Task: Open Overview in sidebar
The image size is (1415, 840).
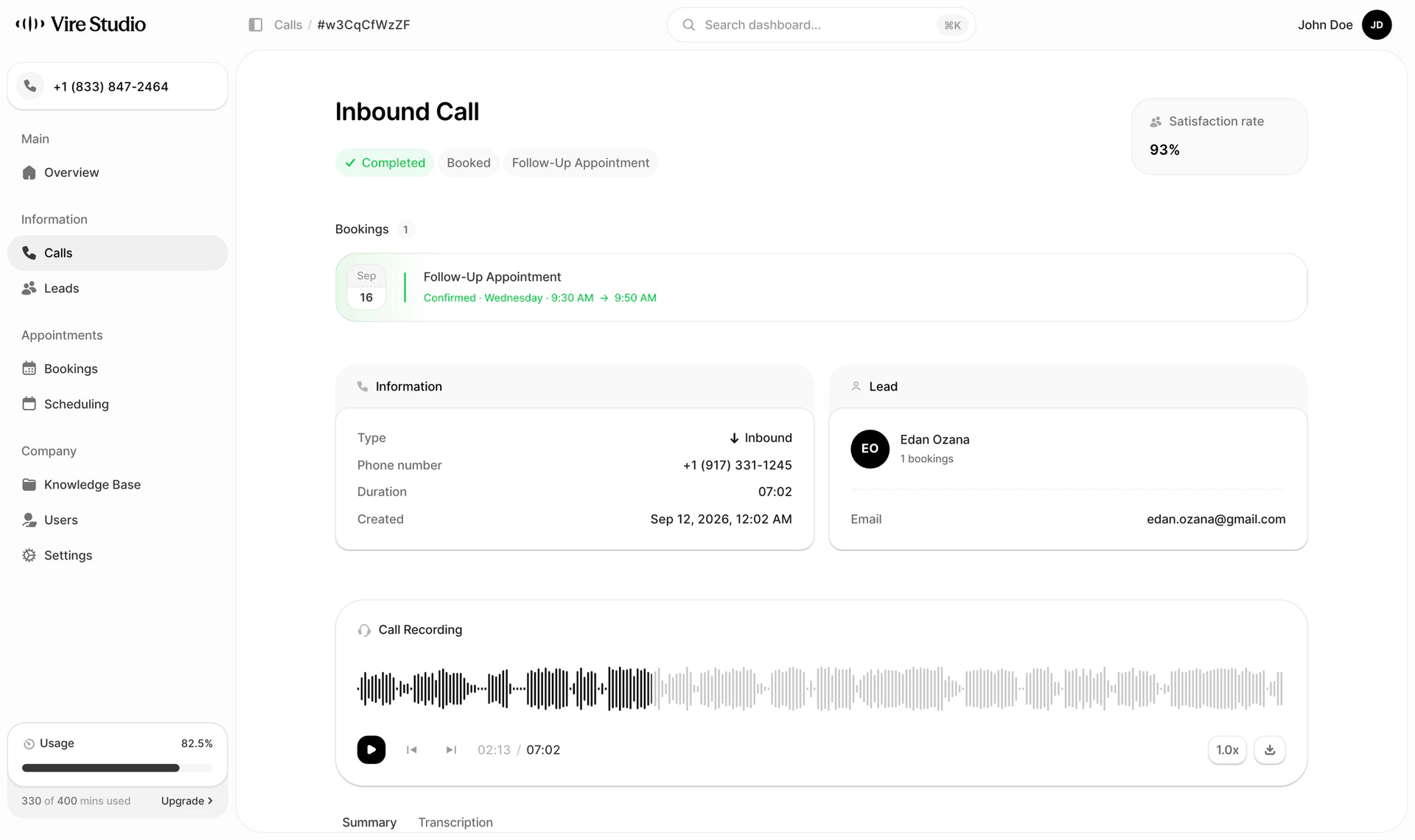Action: point(118,172)
